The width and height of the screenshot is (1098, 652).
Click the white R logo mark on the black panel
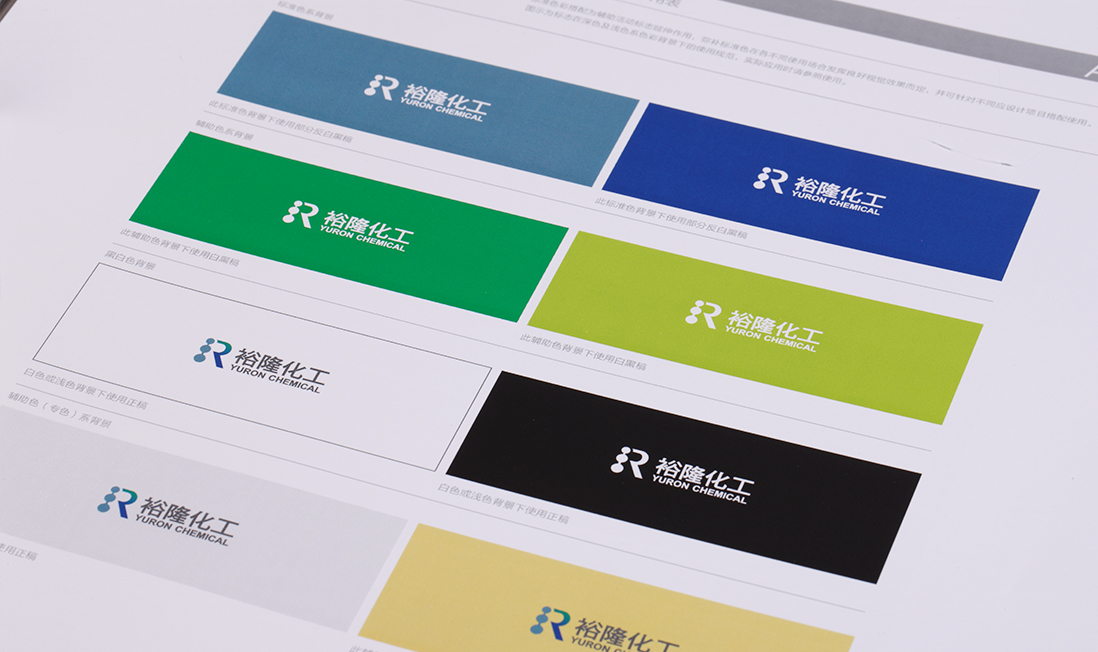coord(630,461)
